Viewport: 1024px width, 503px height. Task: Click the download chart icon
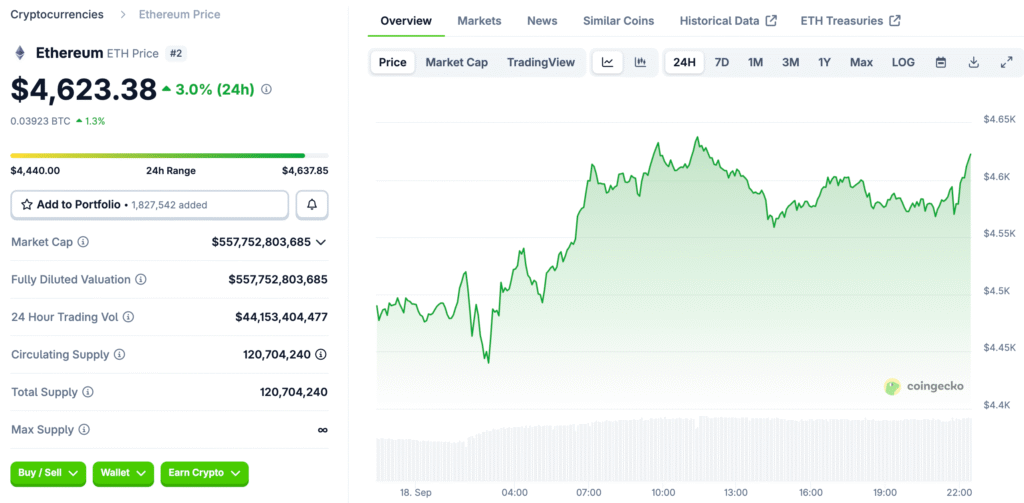(974, 63)
